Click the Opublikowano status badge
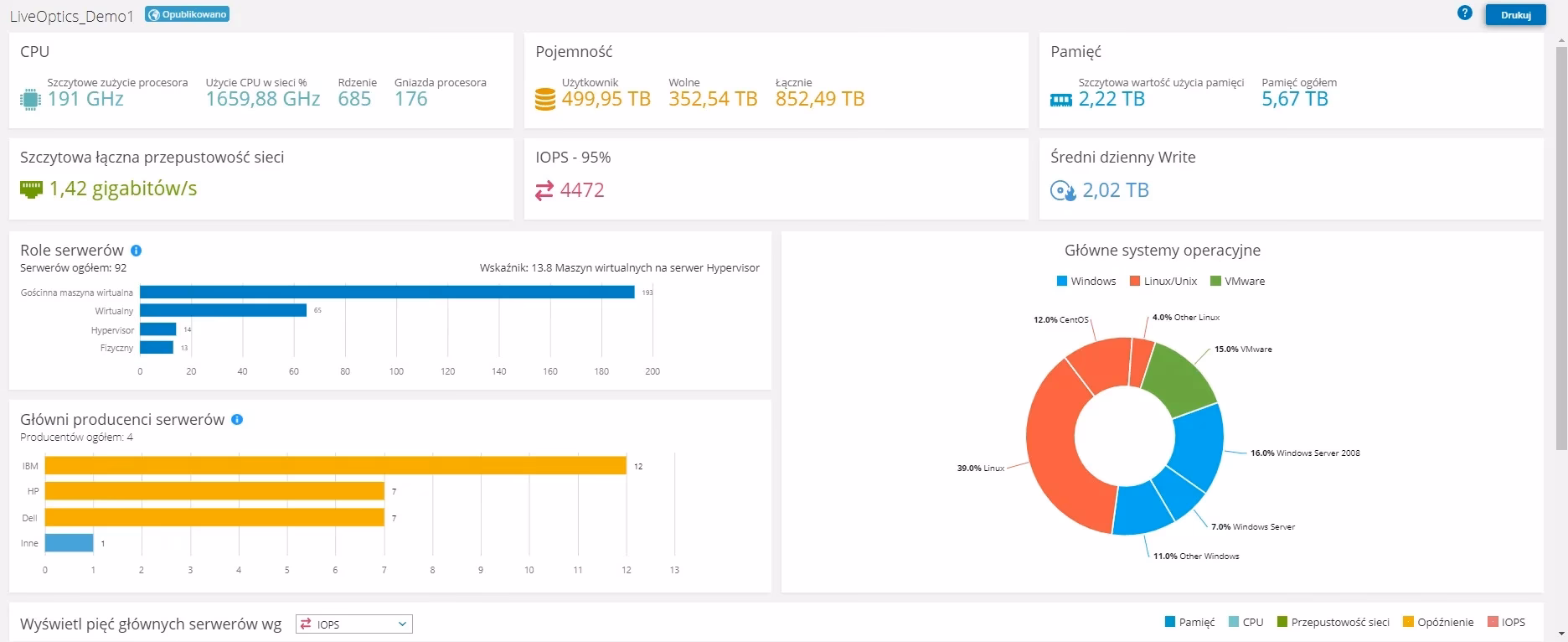Screen dimensions: 1568x642 pyautogui.click(x=187, y=14)
